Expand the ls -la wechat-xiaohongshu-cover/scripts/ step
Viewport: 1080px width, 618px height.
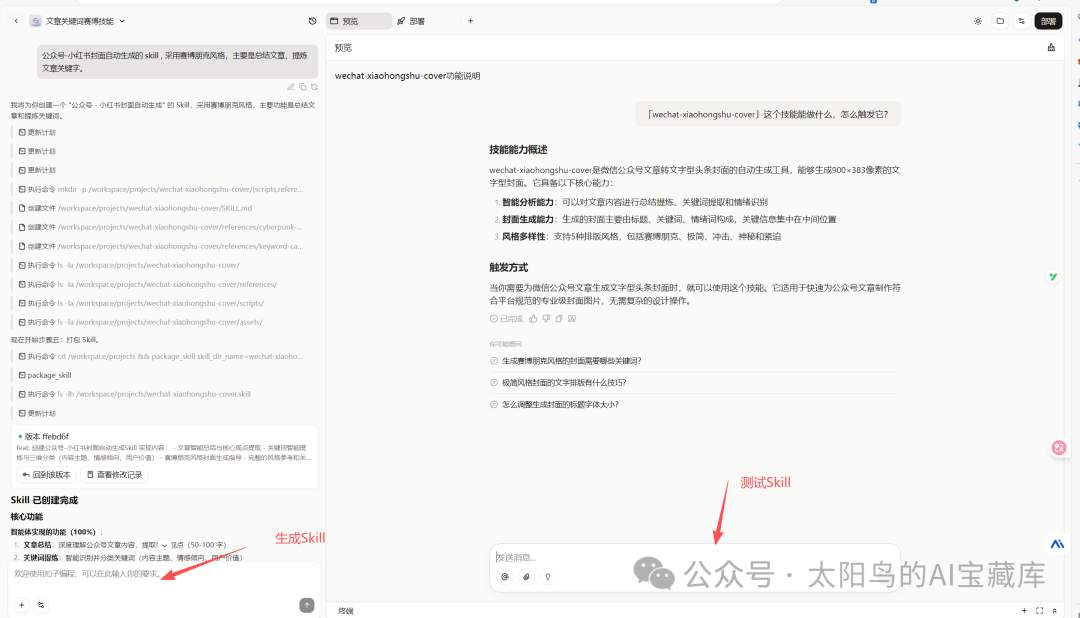[141, 303]
